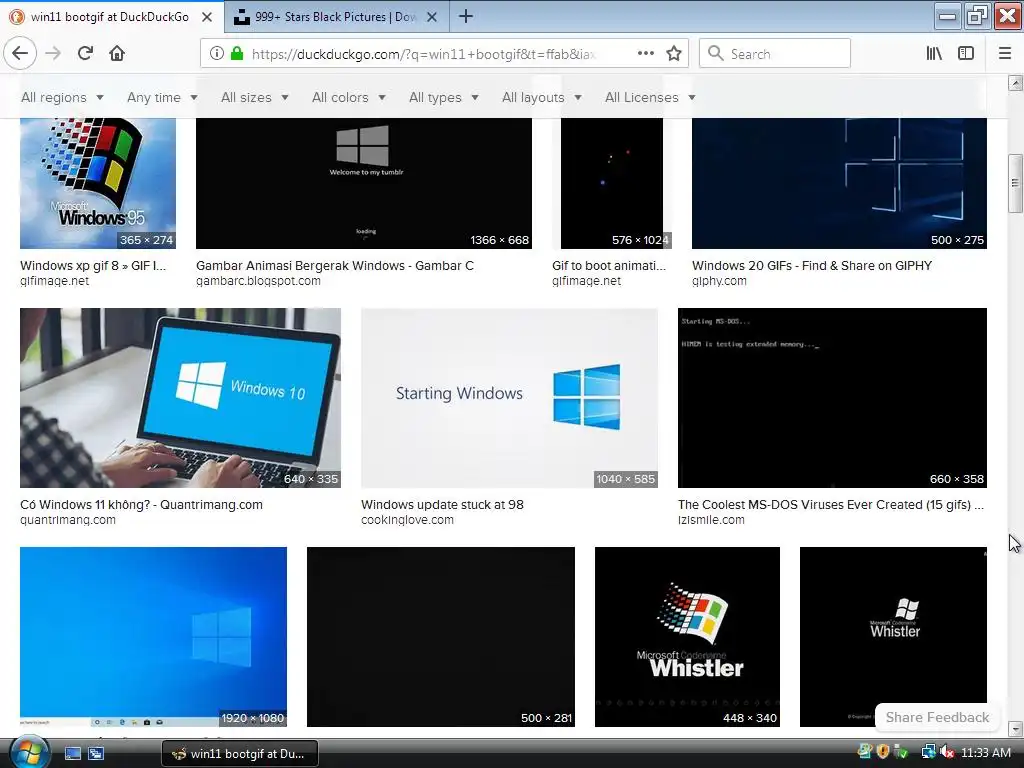Click Switch between windows quick launch icon
1024x768 pixels.
[x=96, y=753]
